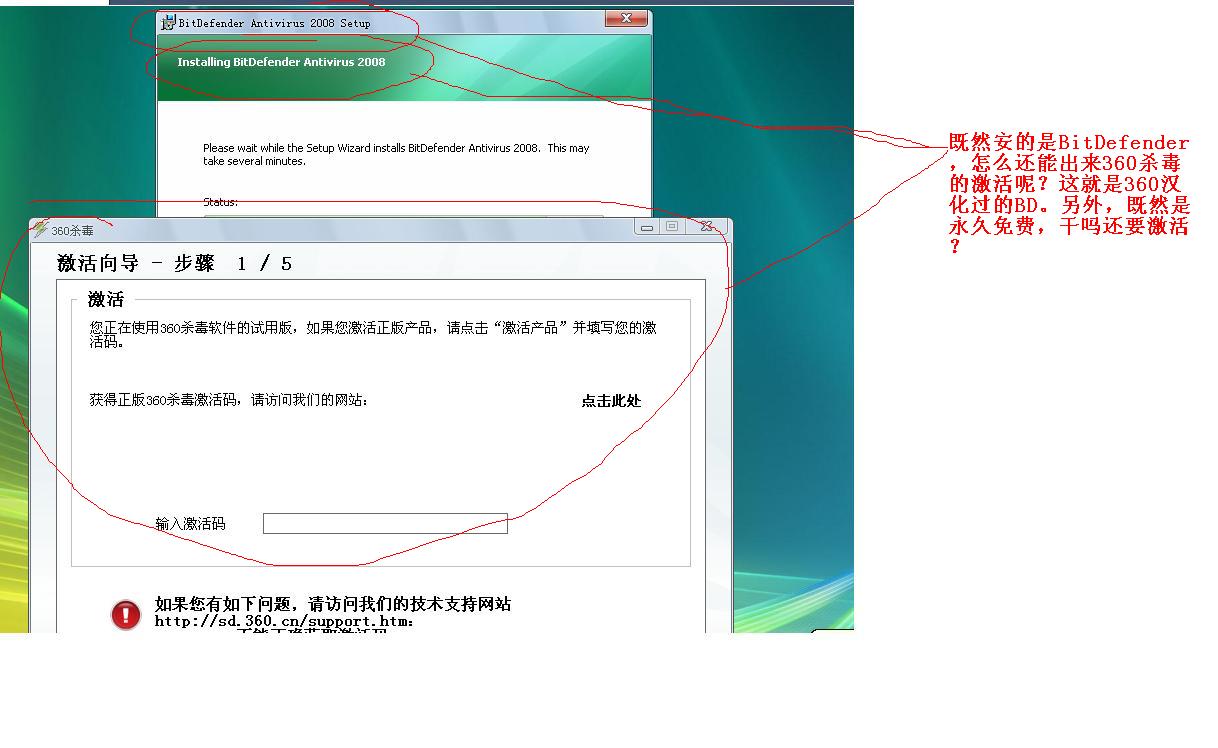This screenshot has height=748, width=1218.
Task: Click the 如果您有如下问题 support heading text
Action: pyautogui.click(x=333, y=604)
